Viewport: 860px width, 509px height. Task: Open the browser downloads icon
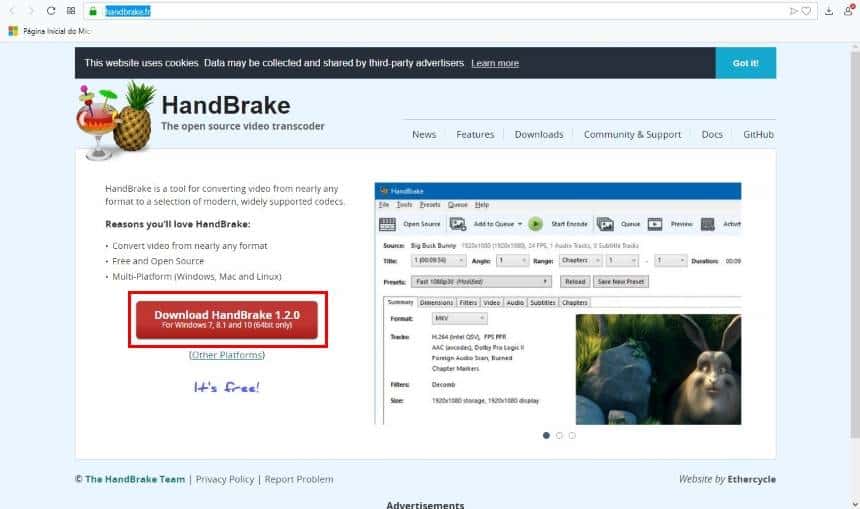[829, 11]
